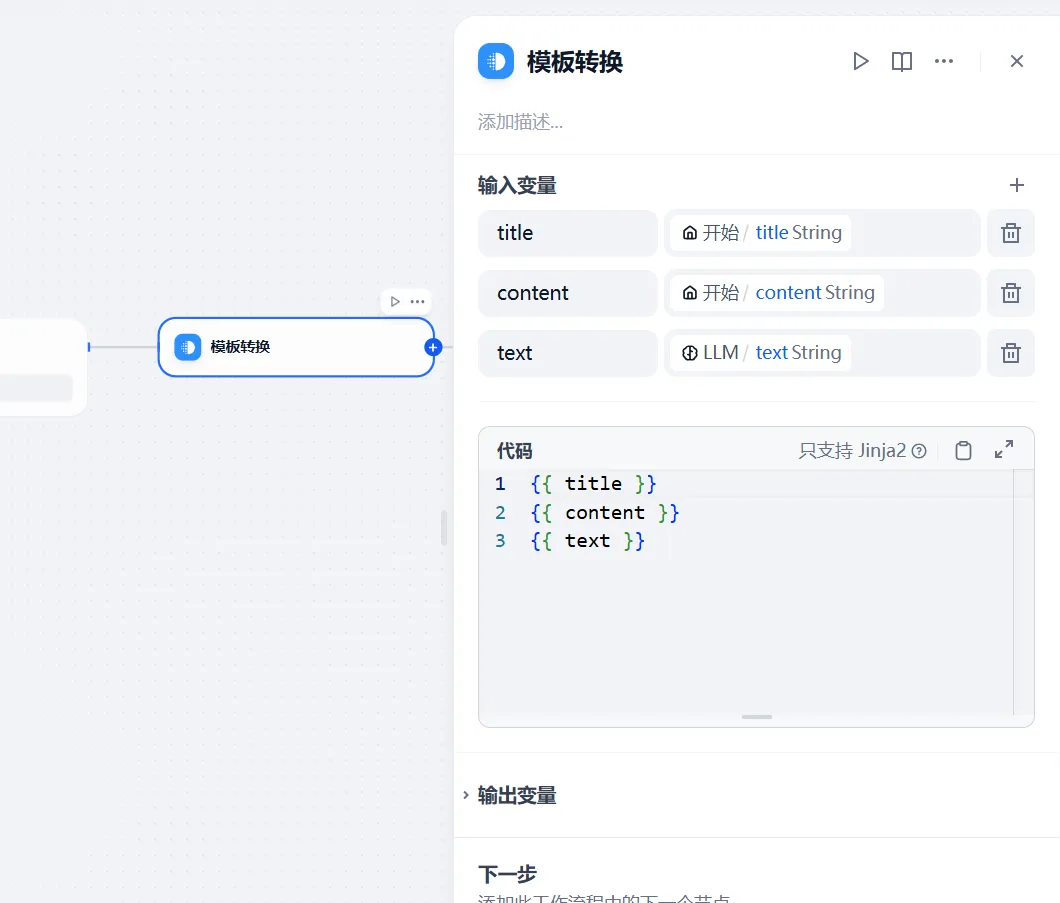
Task: Select the template transform node on canvas
Action: (x=296, y=347)
